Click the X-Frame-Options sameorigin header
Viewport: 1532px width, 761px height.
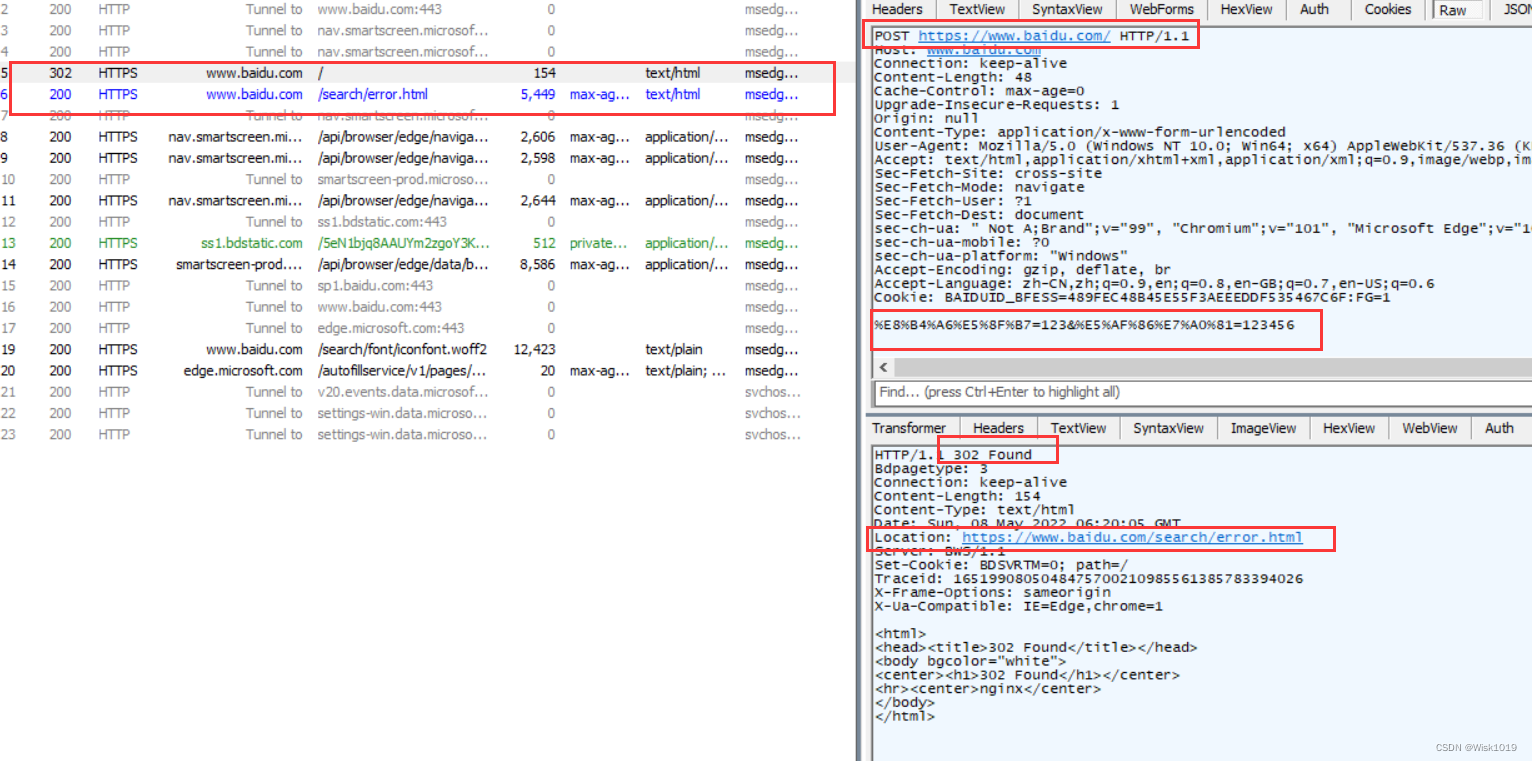click(992, 592)
